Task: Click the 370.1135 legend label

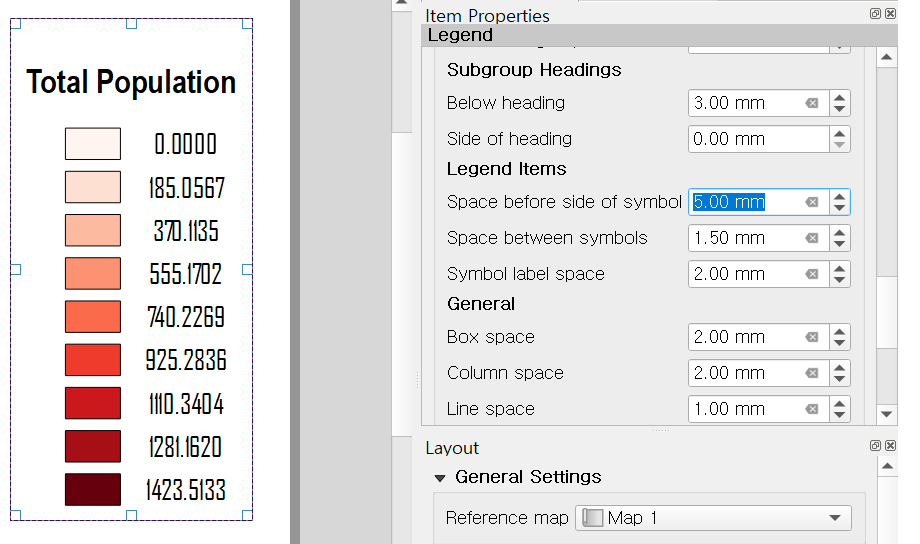Action: pyautogui.click(x=187, y=231)
